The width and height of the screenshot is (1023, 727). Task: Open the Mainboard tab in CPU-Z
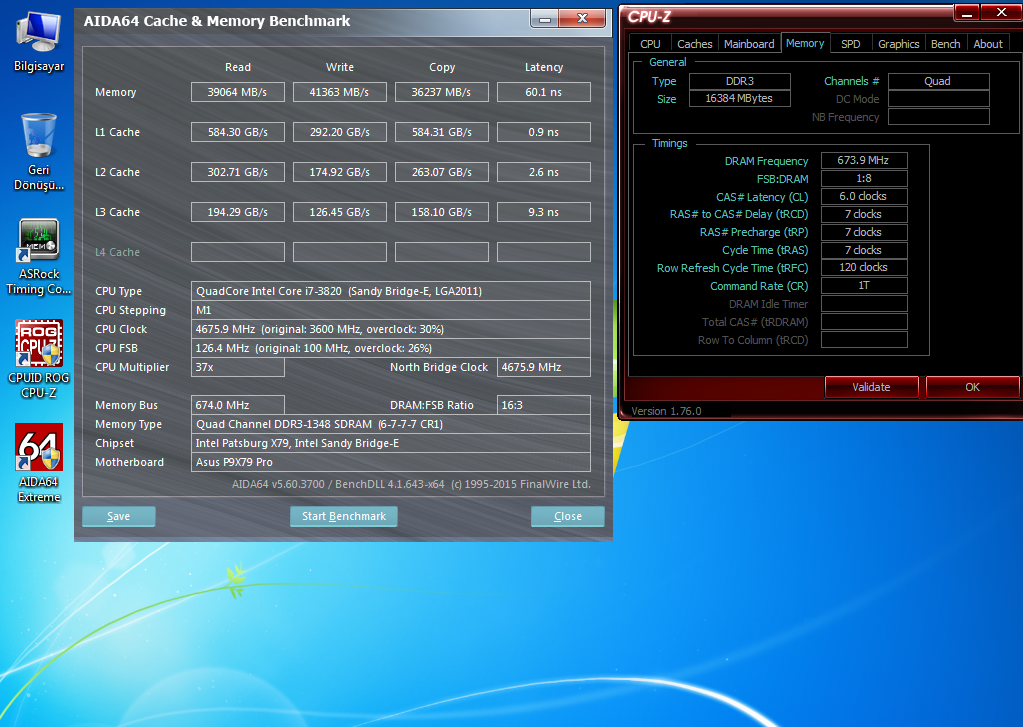(x=749, y=44)
